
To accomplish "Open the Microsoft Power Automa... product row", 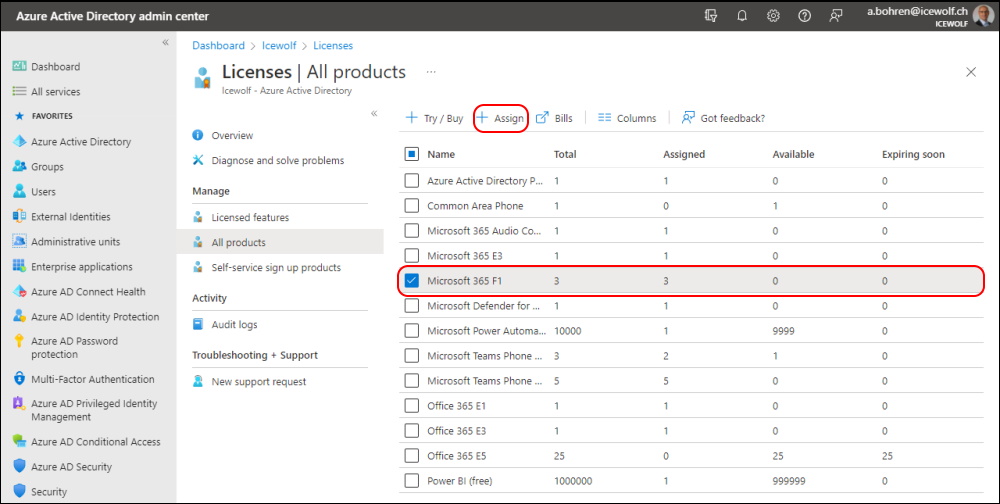I will coord(691,330).
